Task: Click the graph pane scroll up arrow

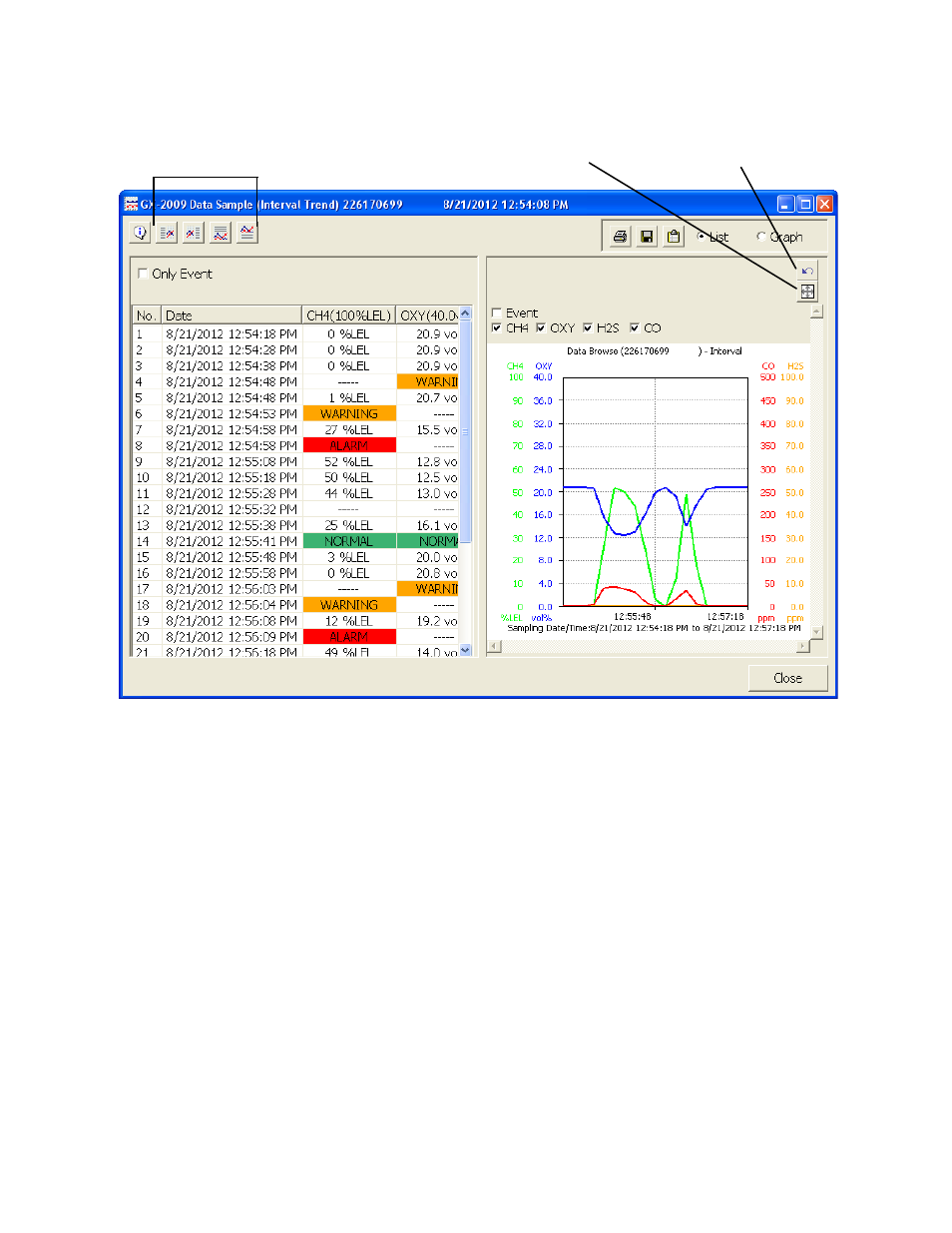Action: (817, 311)
